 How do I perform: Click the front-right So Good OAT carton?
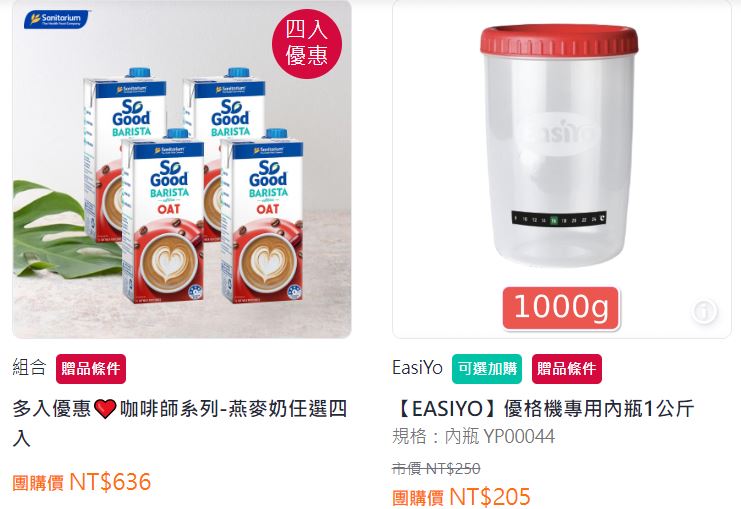[261, 216]
